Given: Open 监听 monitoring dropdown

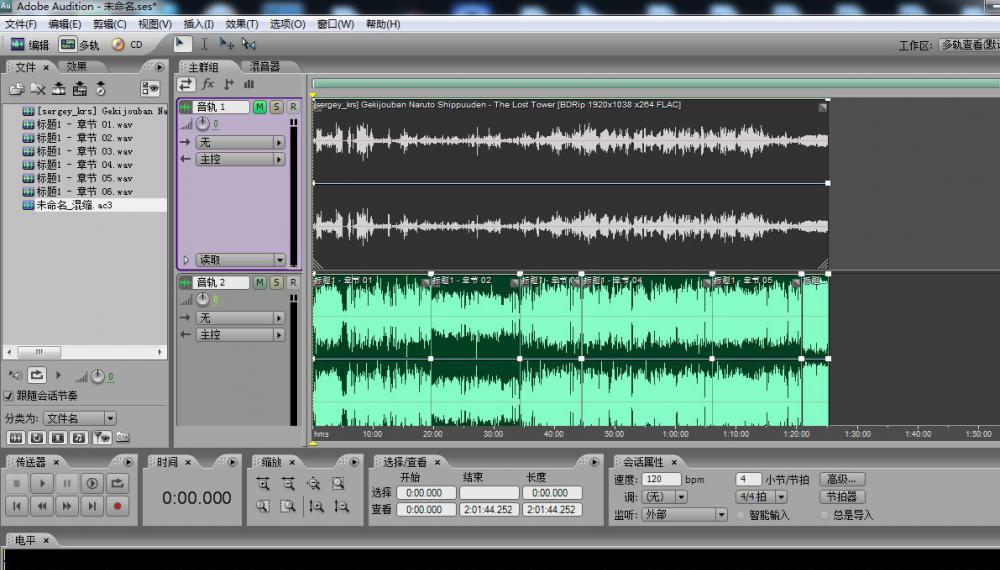Looking at the screenshot, I should pyautogui.click(x=684, y=515).
